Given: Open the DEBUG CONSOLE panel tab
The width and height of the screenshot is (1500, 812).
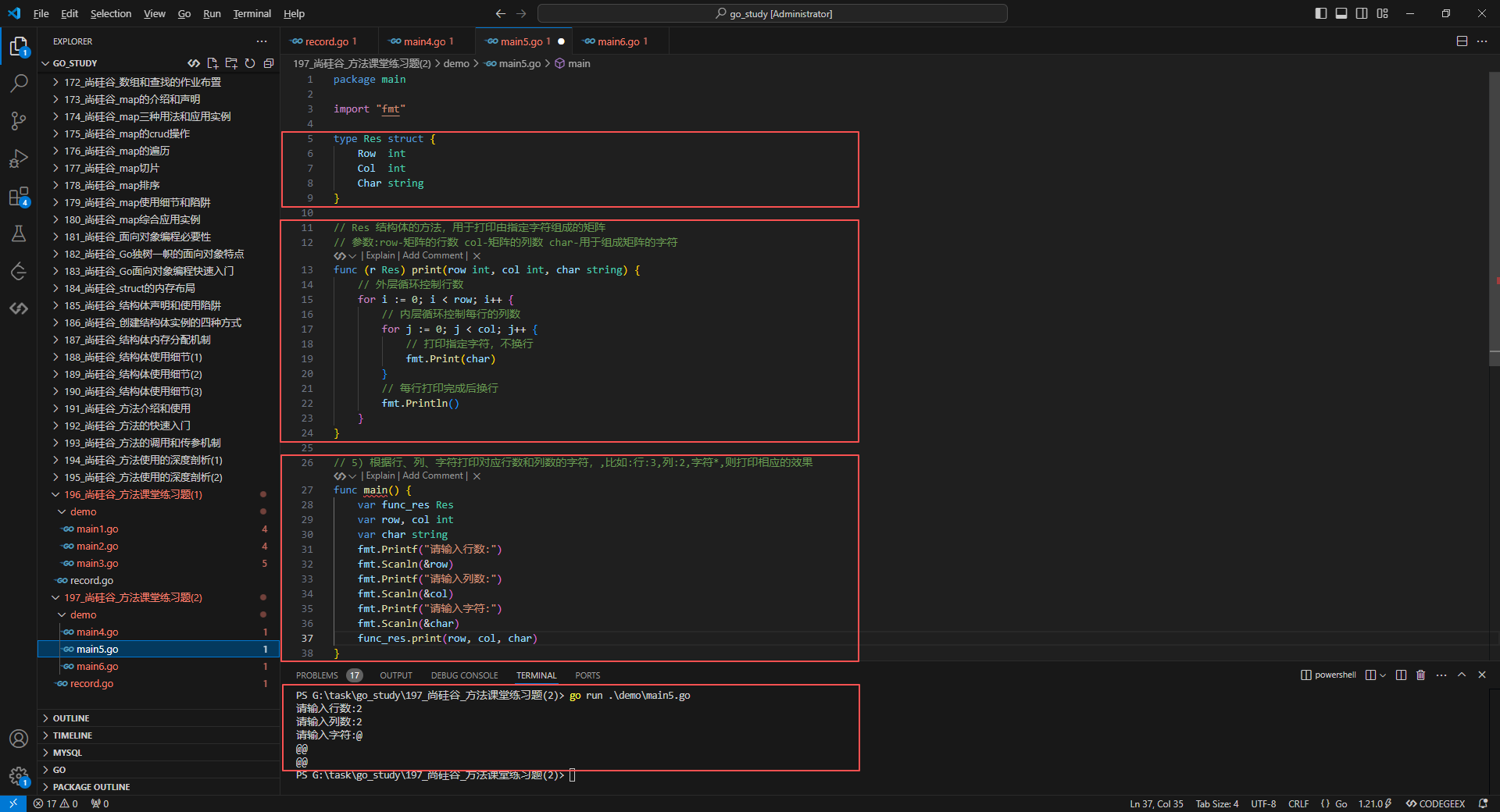Looking at the screenshot, I should coord(464,675).
